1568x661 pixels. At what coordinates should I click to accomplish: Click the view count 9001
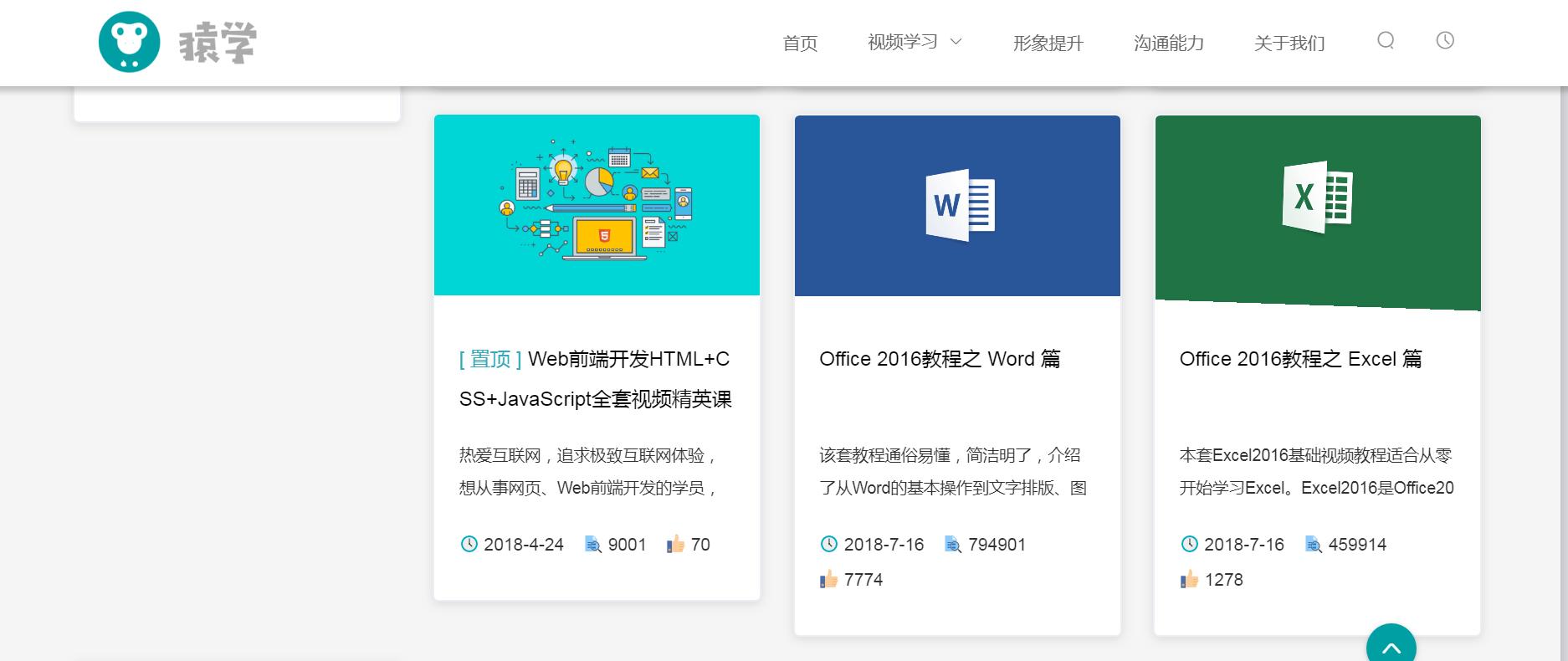627,545
